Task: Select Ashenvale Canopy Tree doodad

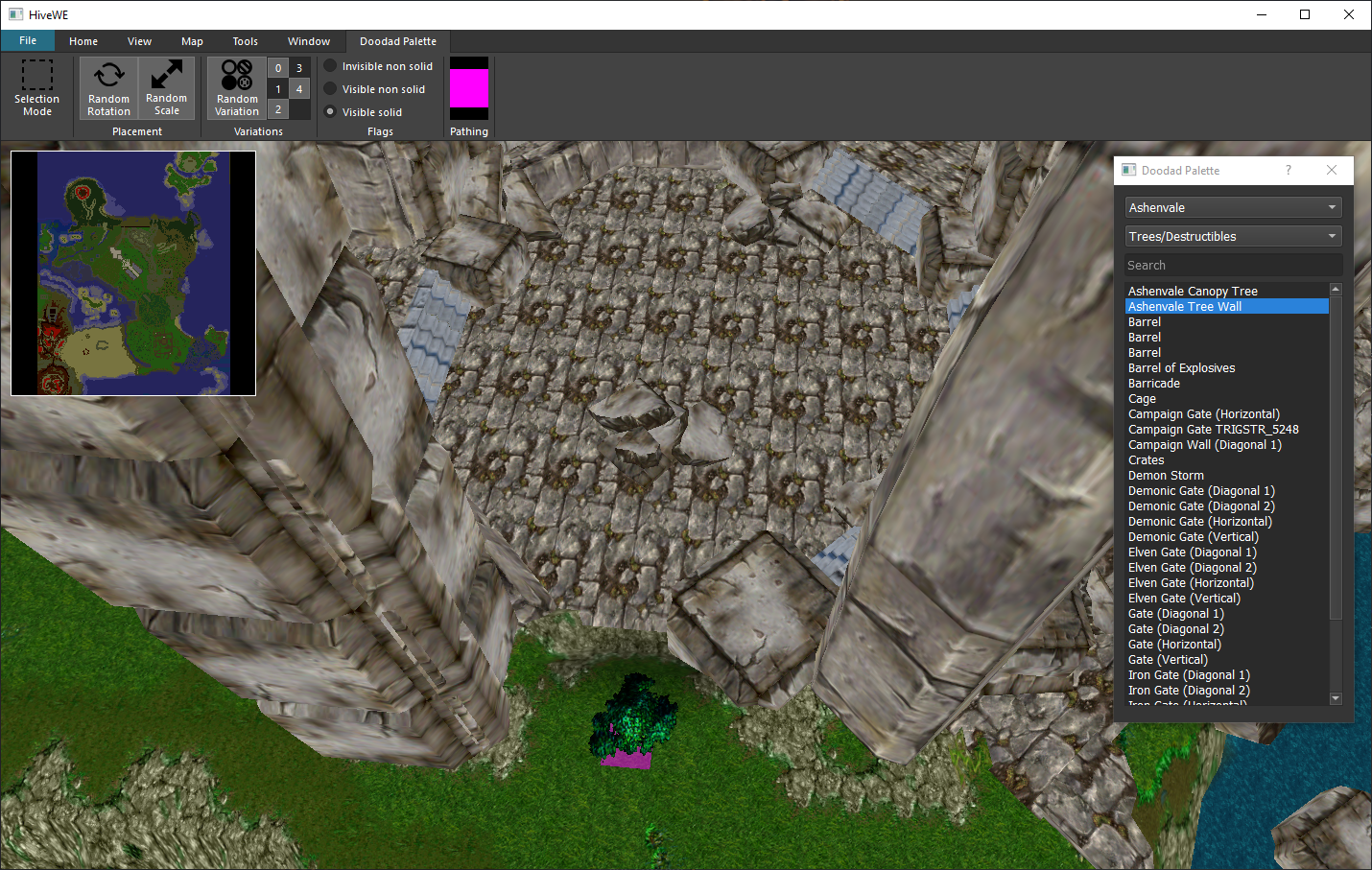Action: coord(1227,291)
